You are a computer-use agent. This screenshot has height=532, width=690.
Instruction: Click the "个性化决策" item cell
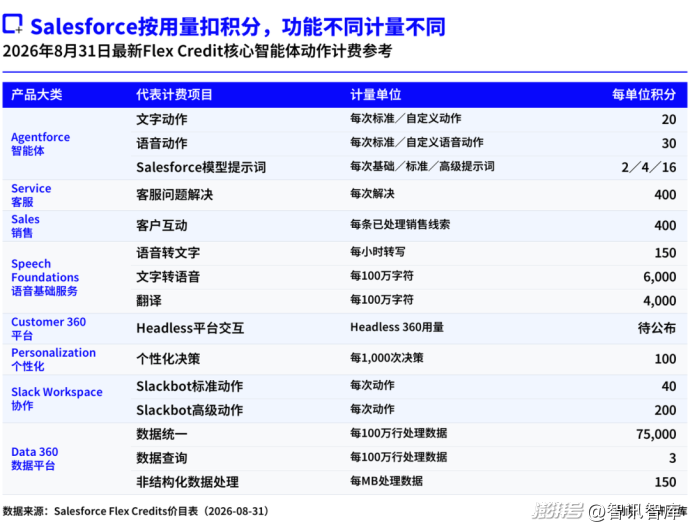click(x=168, y=359)
